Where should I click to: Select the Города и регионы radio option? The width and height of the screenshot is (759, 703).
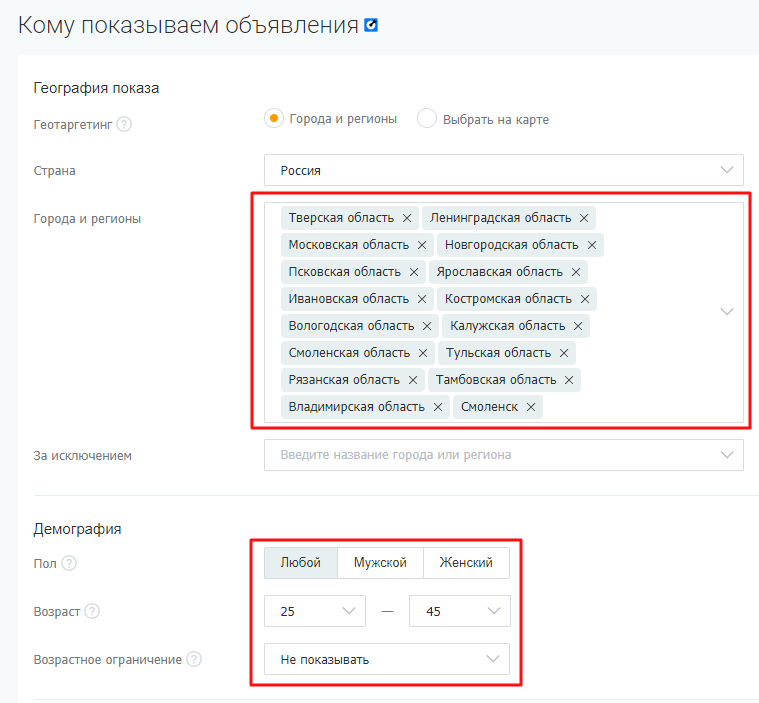tap(274, 119)
